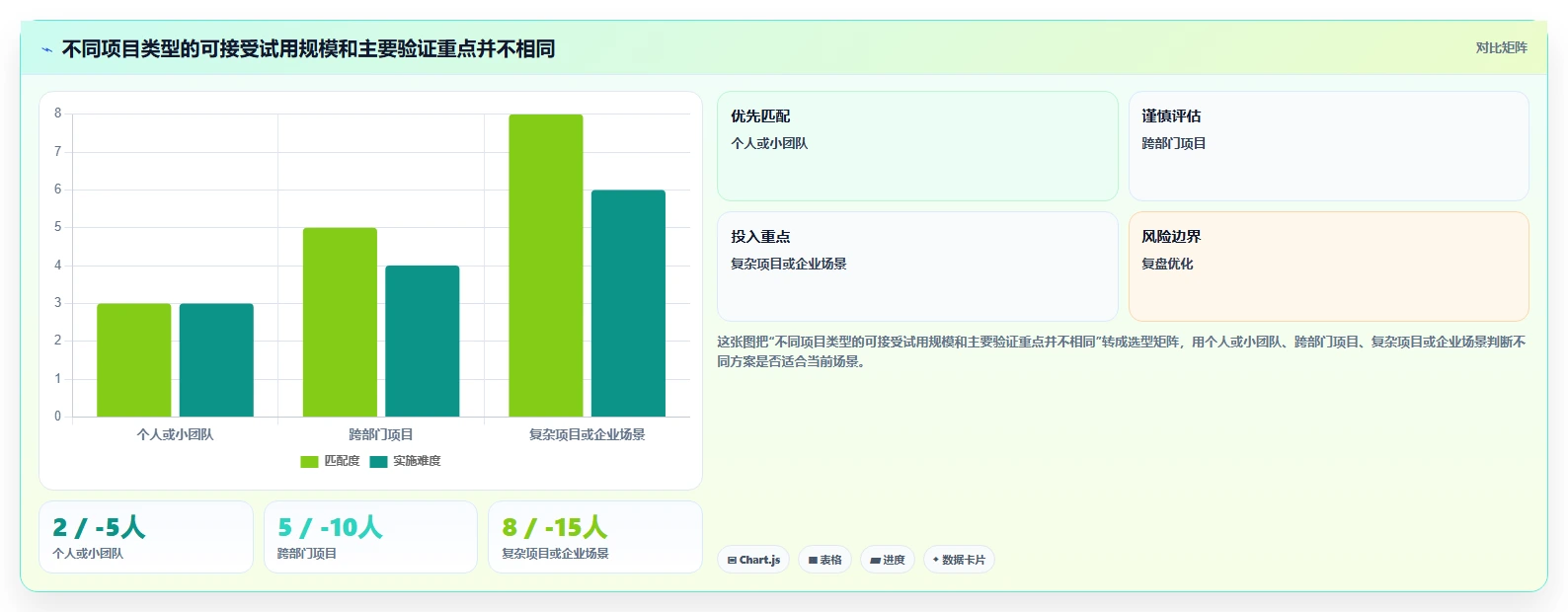1568x612 pixels.
Task: Click the lightning icon before the title
Action: click(x=46, y=49)
